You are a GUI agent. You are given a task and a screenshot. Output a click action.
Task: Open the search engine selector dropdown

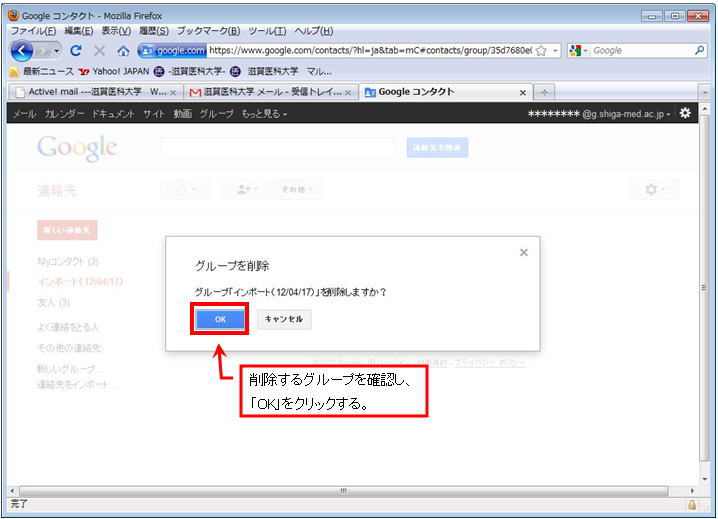point(578,50)
